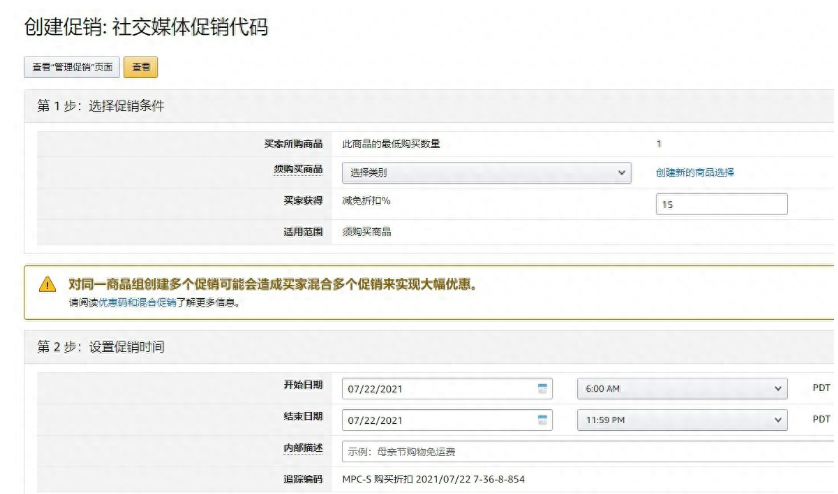
Task: Click the 减免折扣% text
Action: [366, 200]
